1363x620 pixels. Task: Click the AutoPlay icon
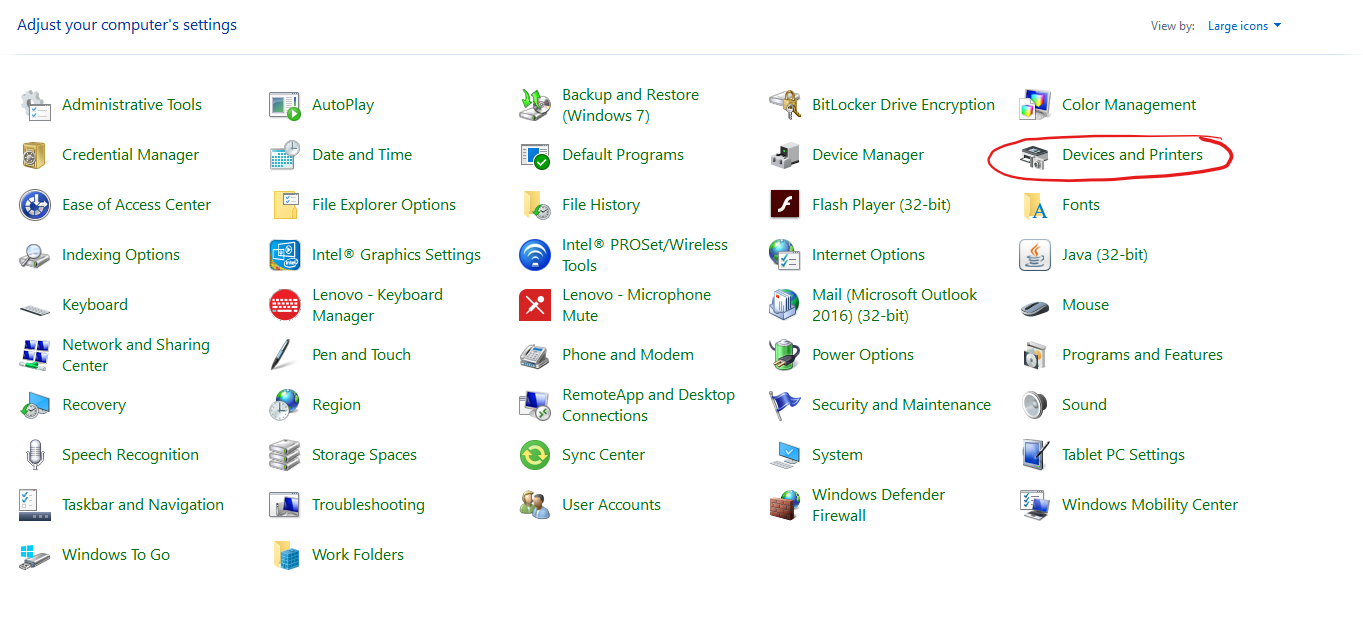point(285,105)
